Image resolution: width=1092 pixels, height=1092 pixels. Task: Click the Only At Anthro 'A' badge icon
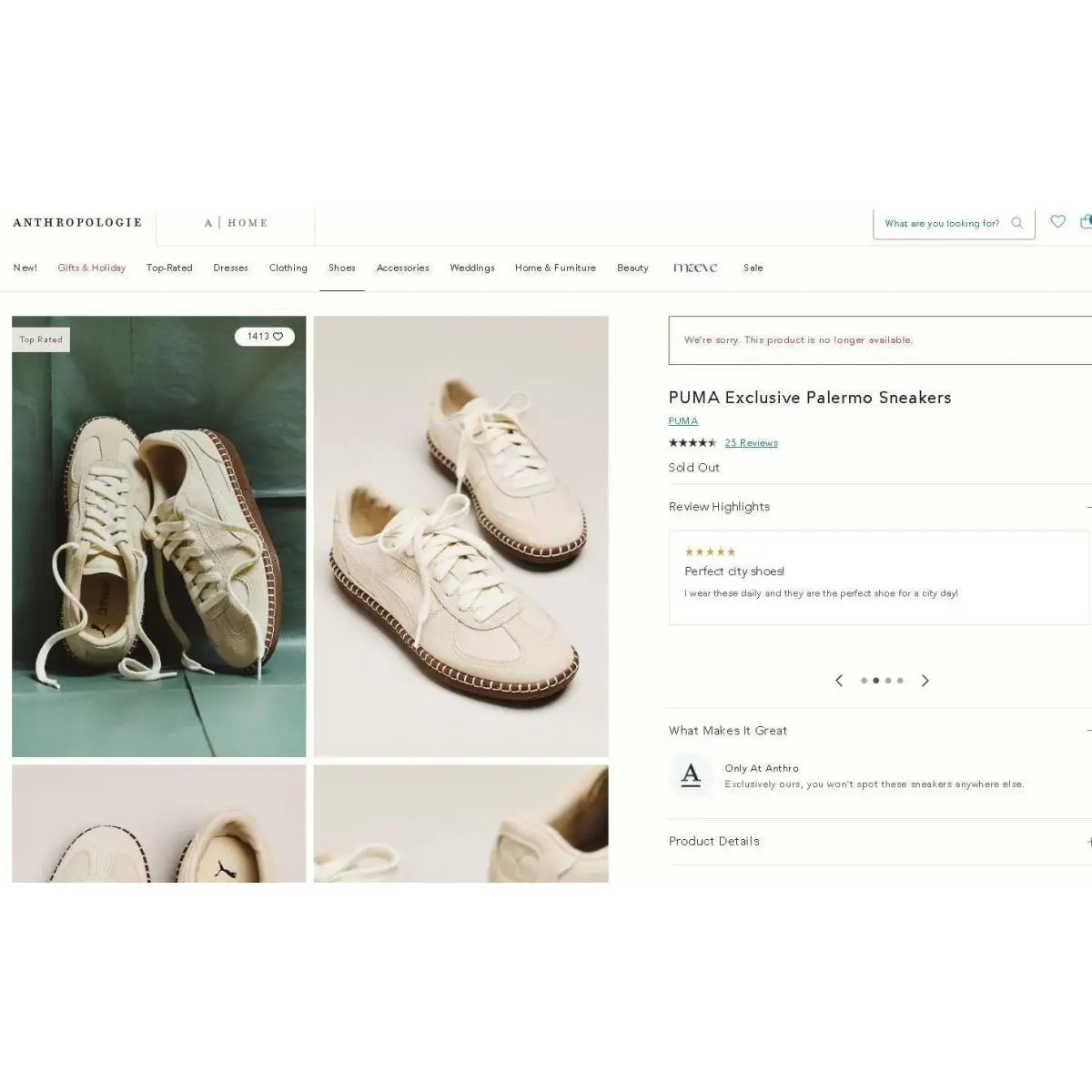[x=691, y=775]
